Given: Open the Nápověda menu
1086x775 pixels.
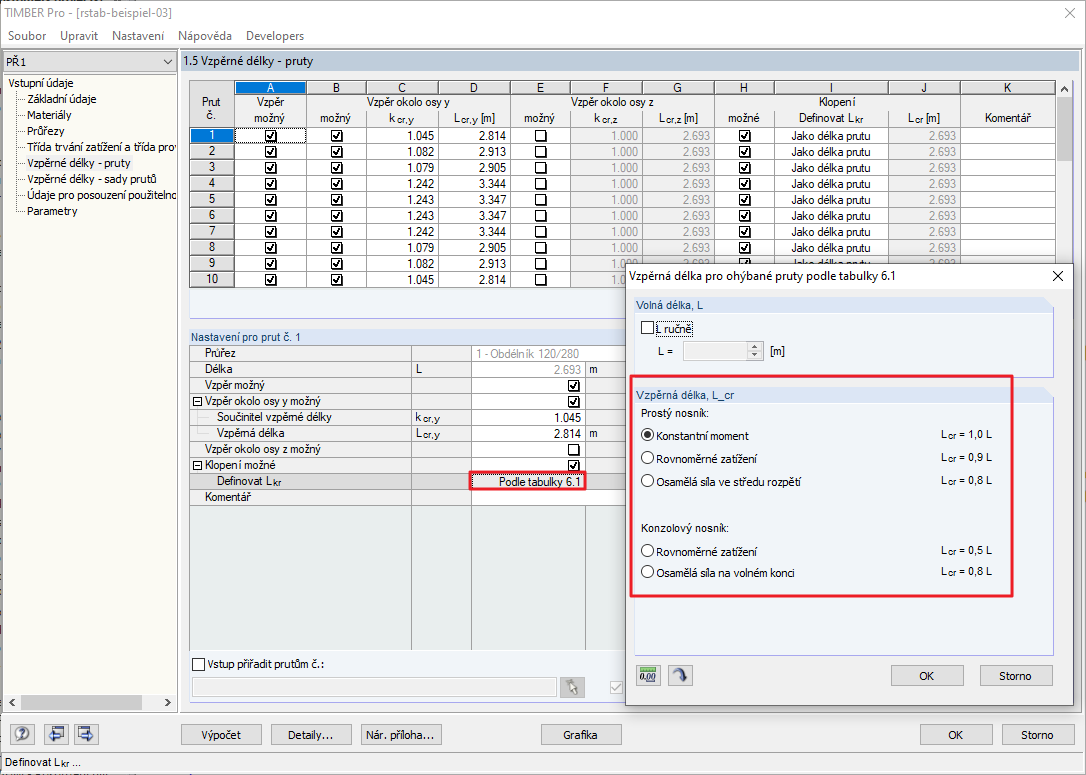Looking at the screenshot, I should tap(204, 36).
